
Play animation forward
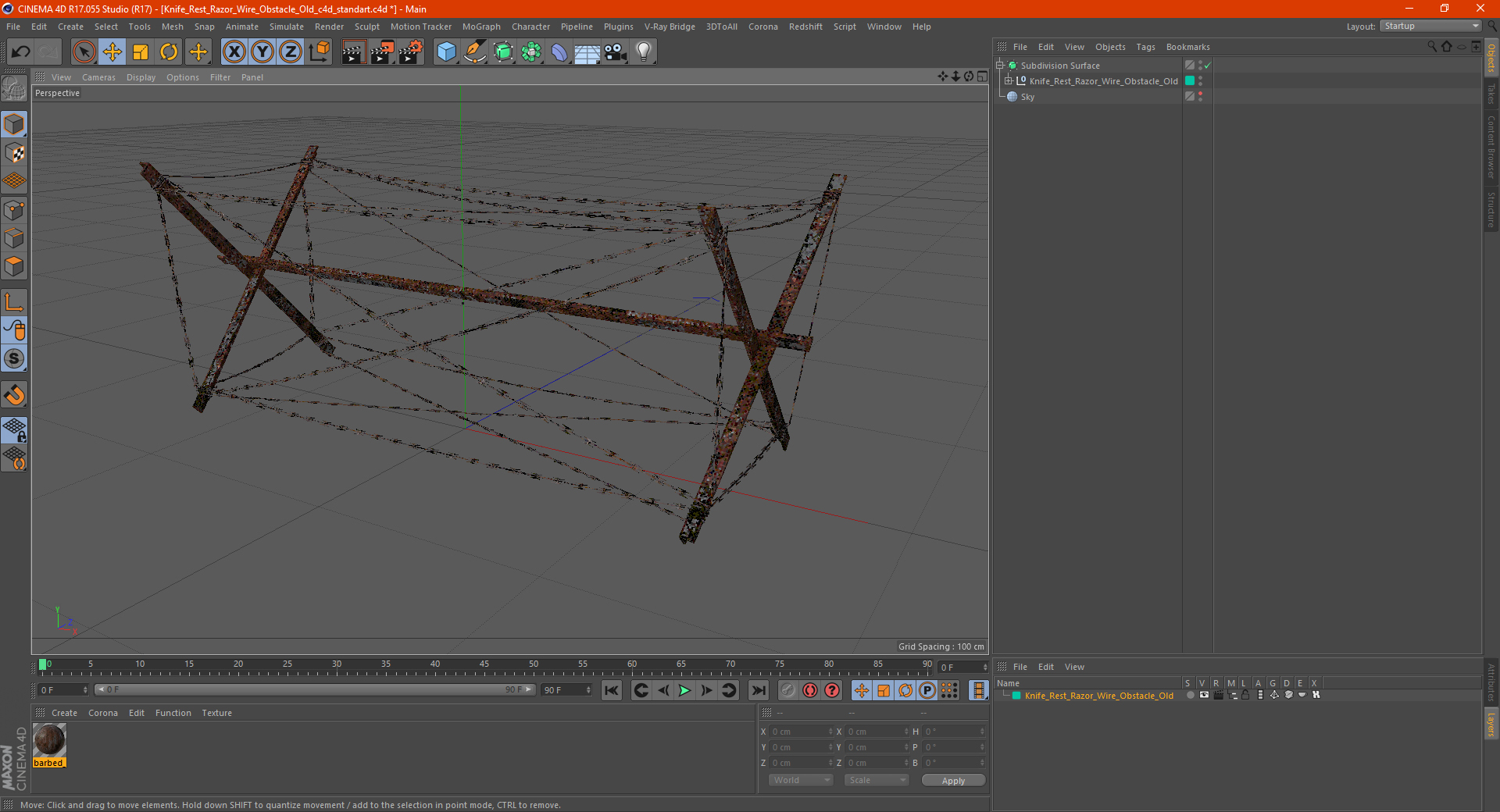pyautogui.click(x=684, y=690)
